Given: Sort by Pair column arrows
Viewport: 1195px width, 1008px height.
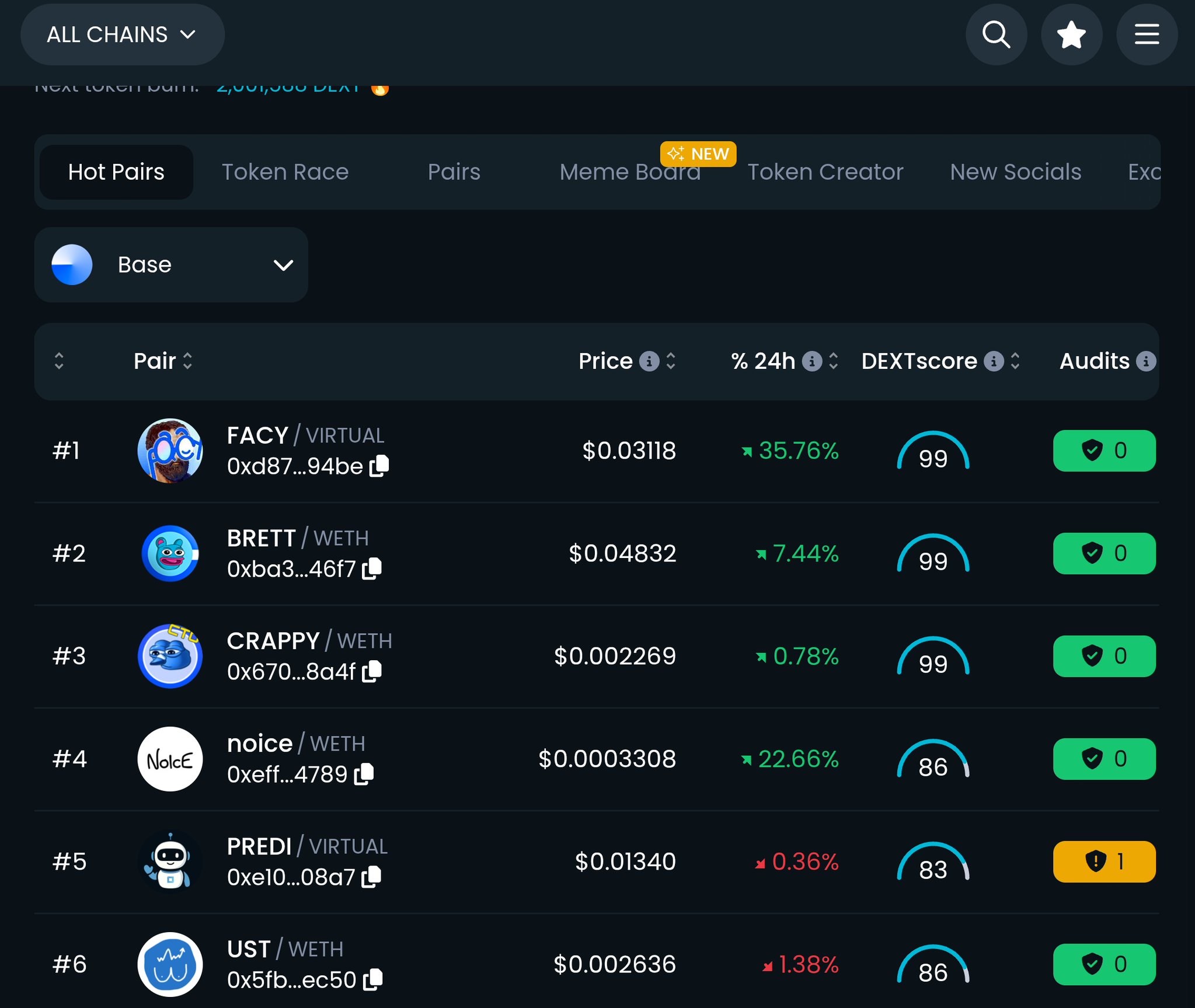Looking at the screenshot, I should tap(187, 361).
